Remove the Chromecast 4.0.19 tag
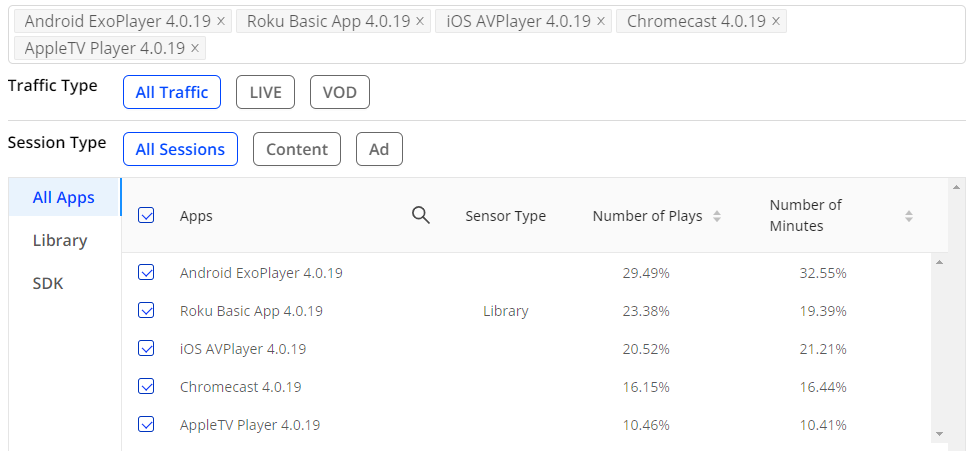Image resolution: width=971 pixels, height=451 pixels. click(776, 21)
